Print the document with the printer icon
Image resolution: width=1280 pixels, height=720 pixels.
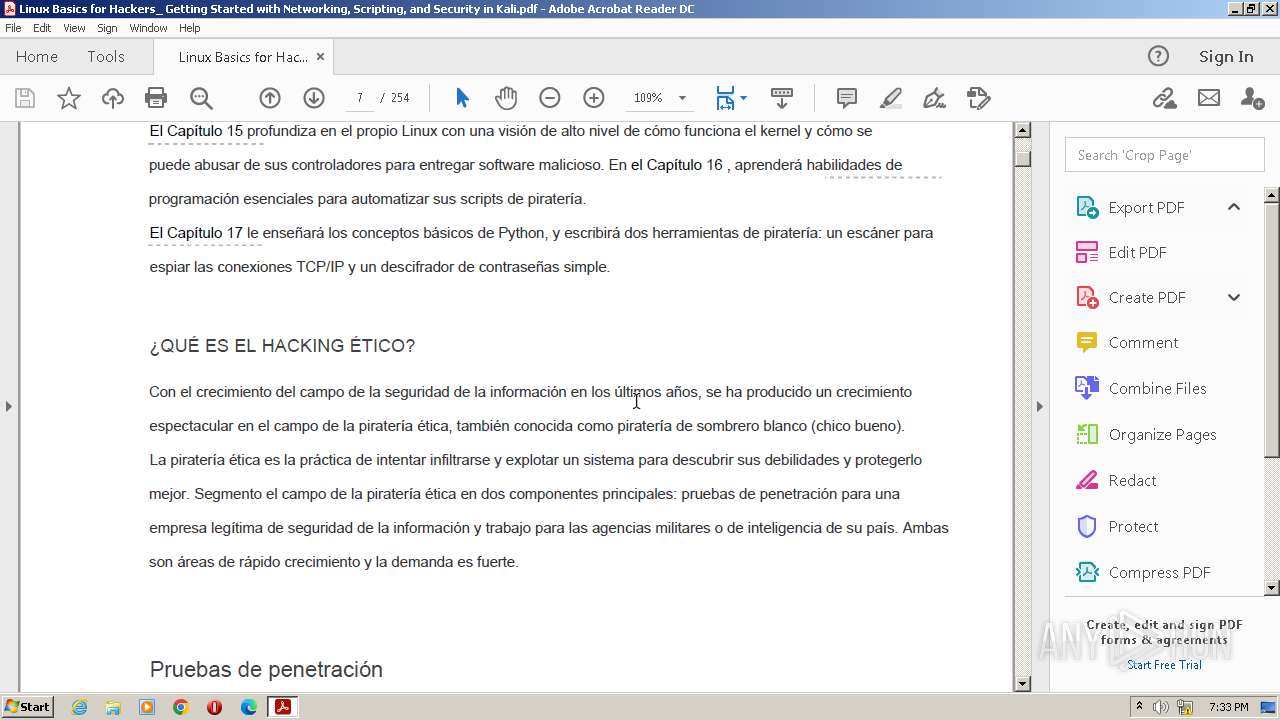tap(156, 98)
